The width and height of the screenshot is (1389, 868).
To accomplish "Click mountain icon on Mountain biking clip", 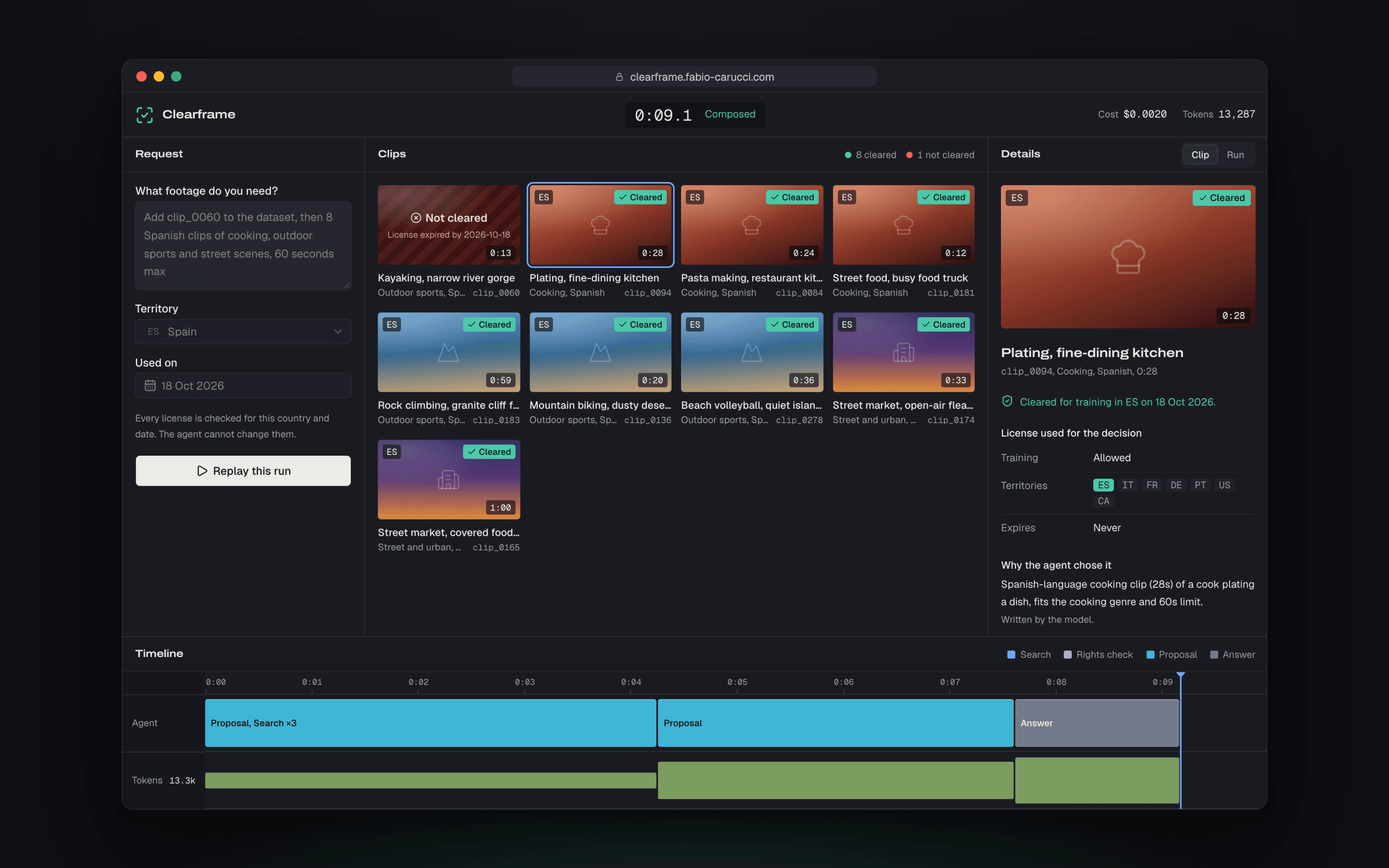I will 600,352.
